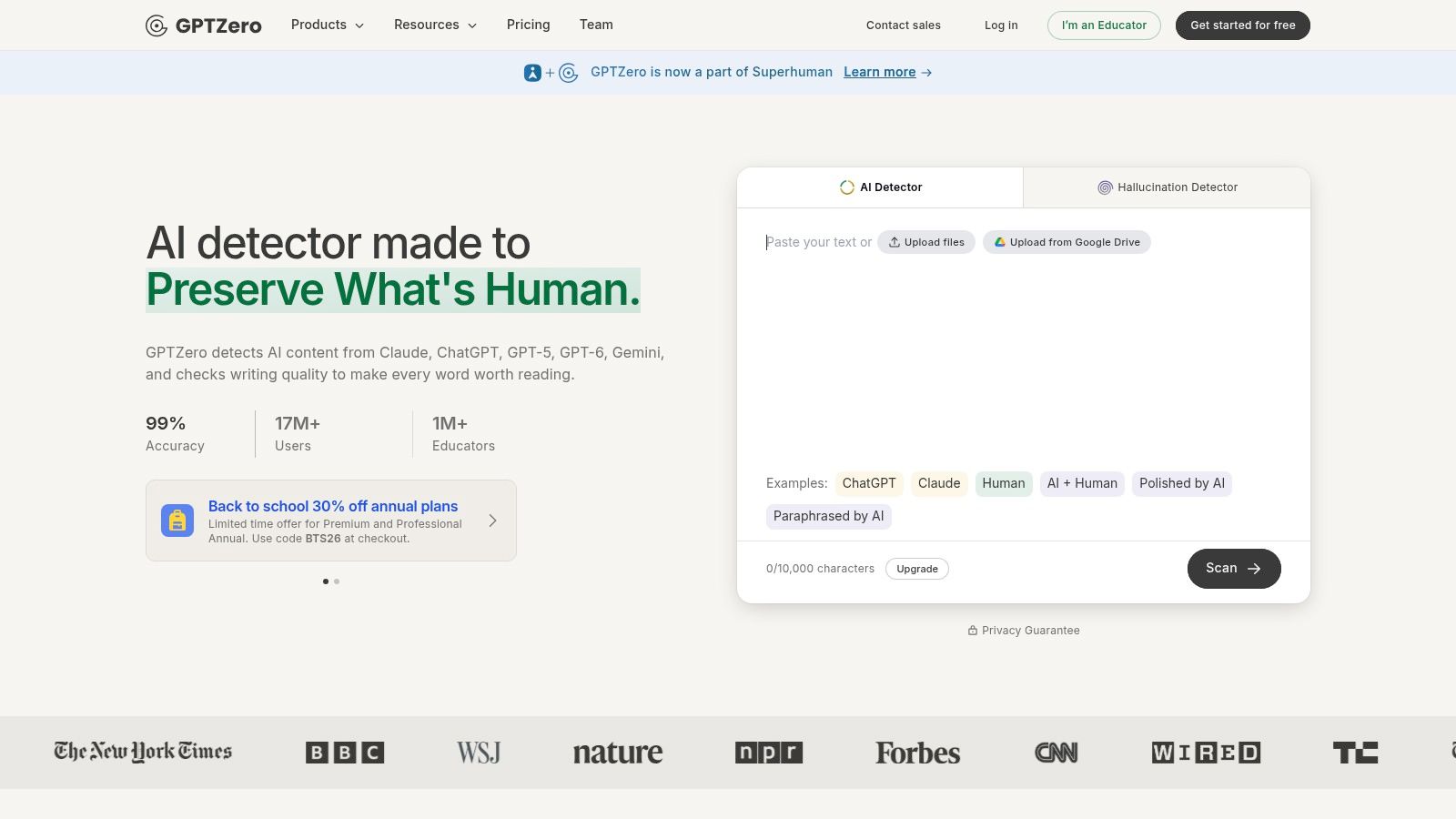The height and width of the screenshot is (819, 1456).
Task: Load the AI + Human example
Action: (1082, 483)
